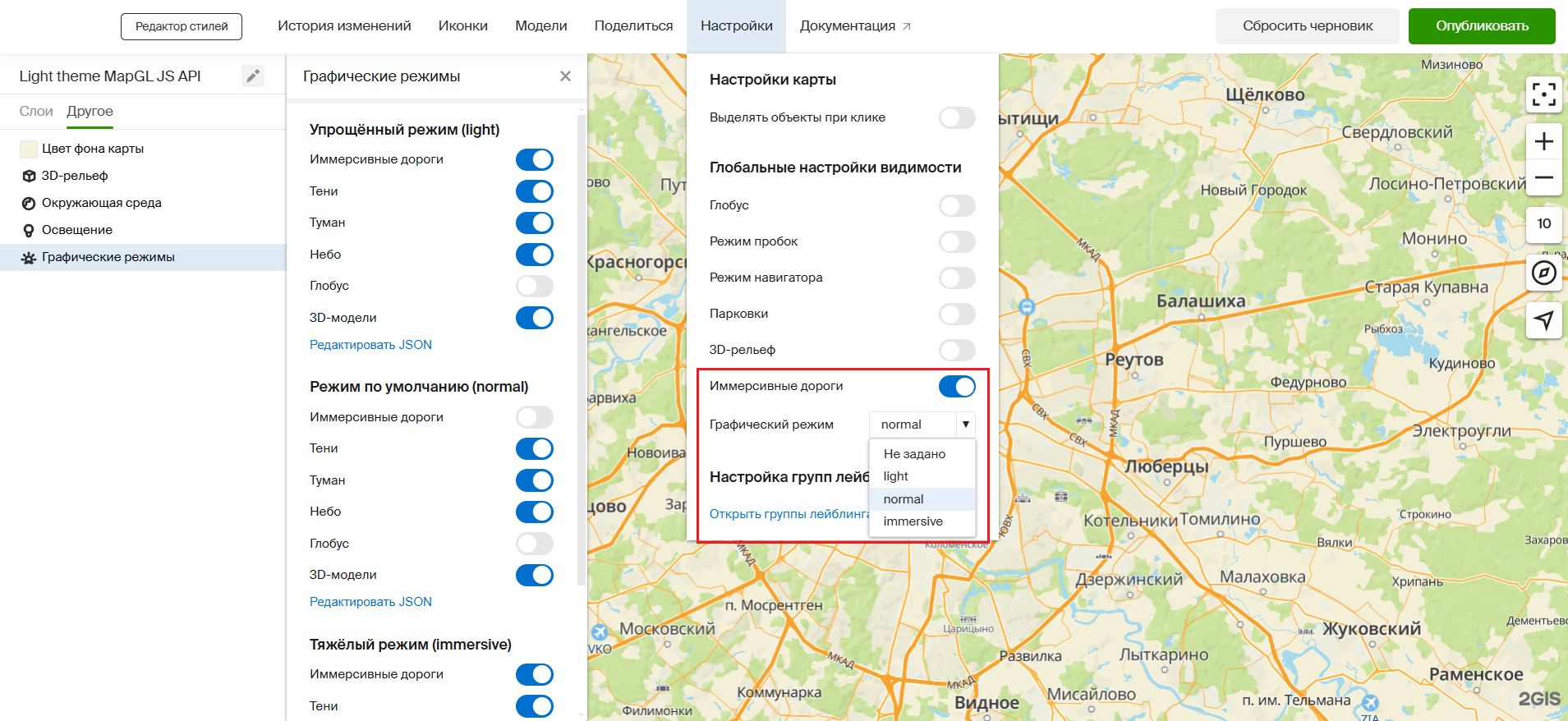Screen dimensions: 1568x721
Task: Open the Графический режим dropdown
Action: (x=922, y=425)
